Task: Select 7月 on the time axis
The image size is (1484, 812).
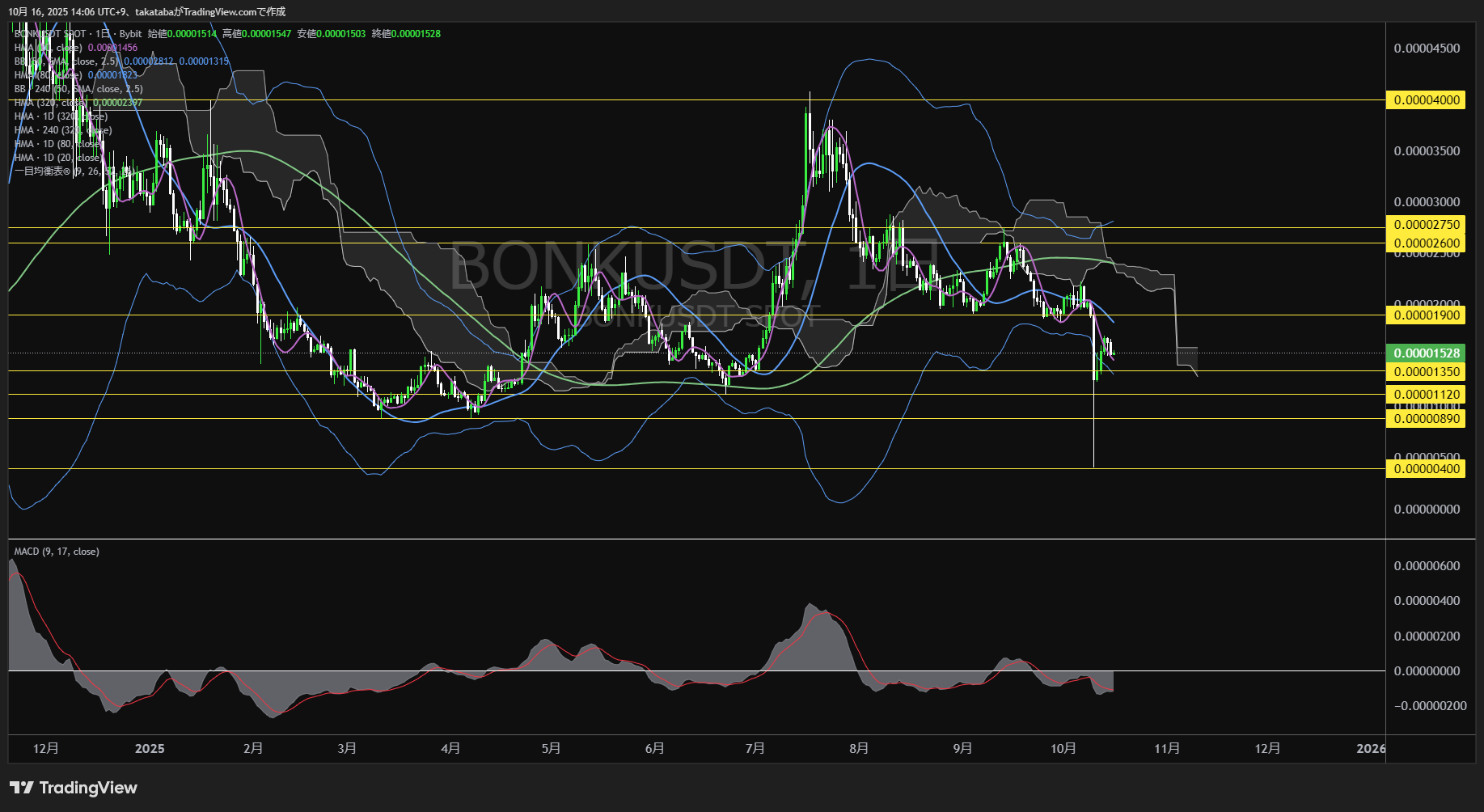Action: coord(755,749)
